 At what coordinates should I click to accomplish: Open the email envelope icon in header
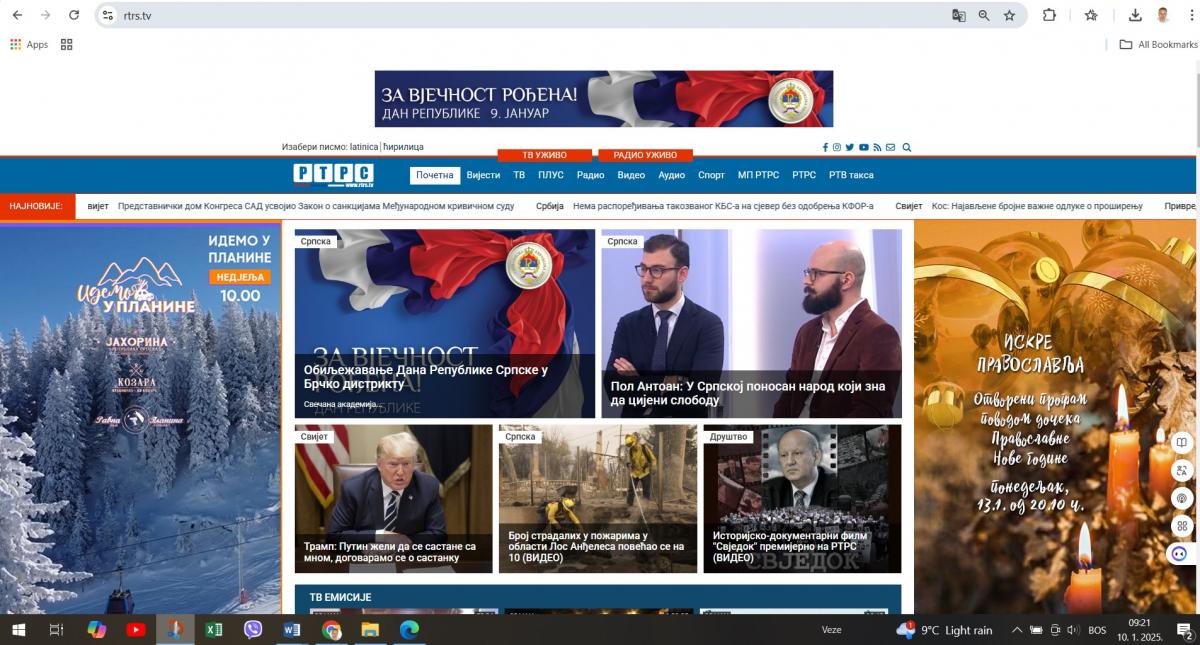click(x=890, y=147)
